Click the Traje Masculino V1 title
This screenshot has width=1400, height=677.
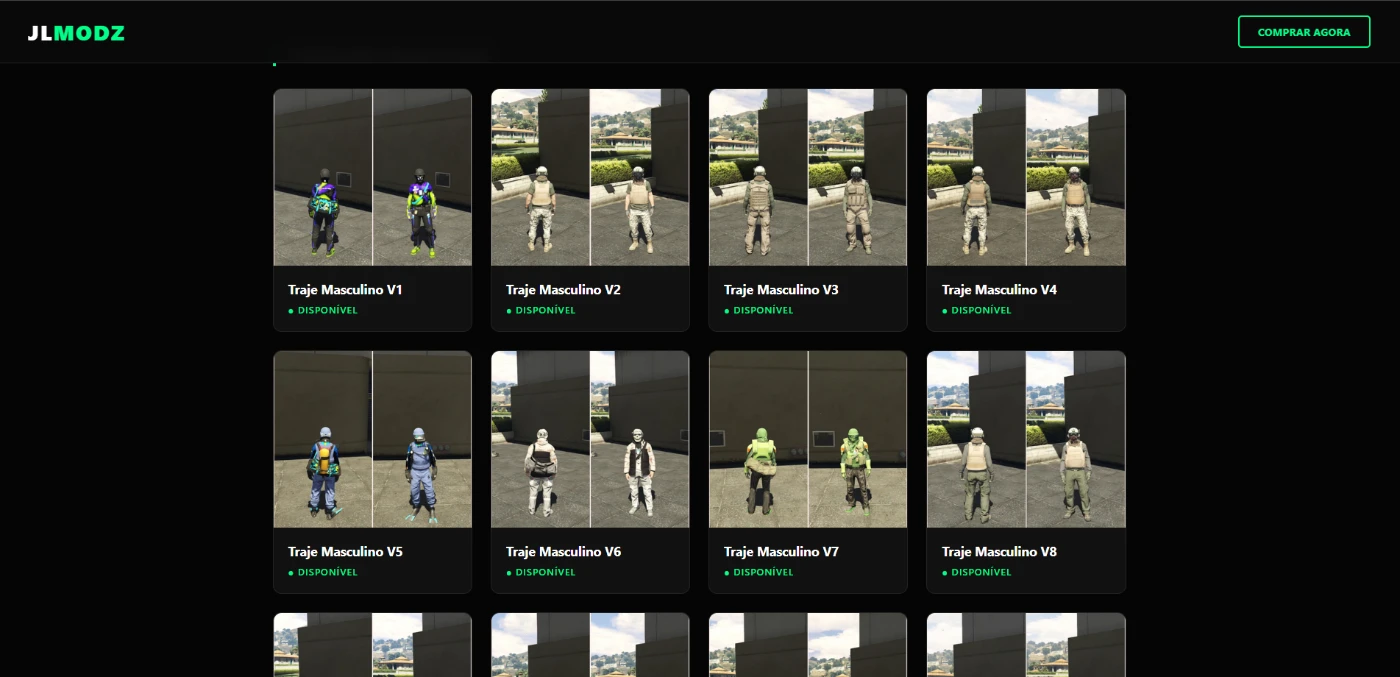[x=345, y=290]
